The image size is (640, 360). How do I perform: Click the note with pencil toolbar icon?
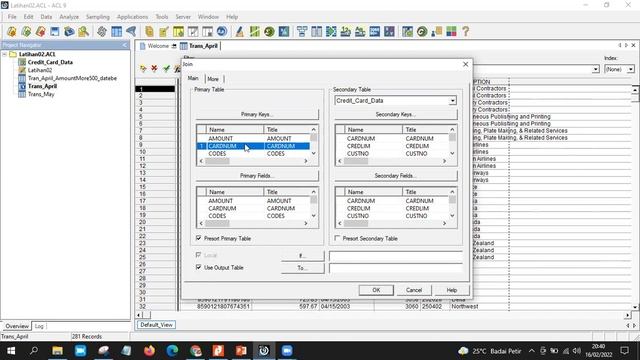[x=164, y=31]
